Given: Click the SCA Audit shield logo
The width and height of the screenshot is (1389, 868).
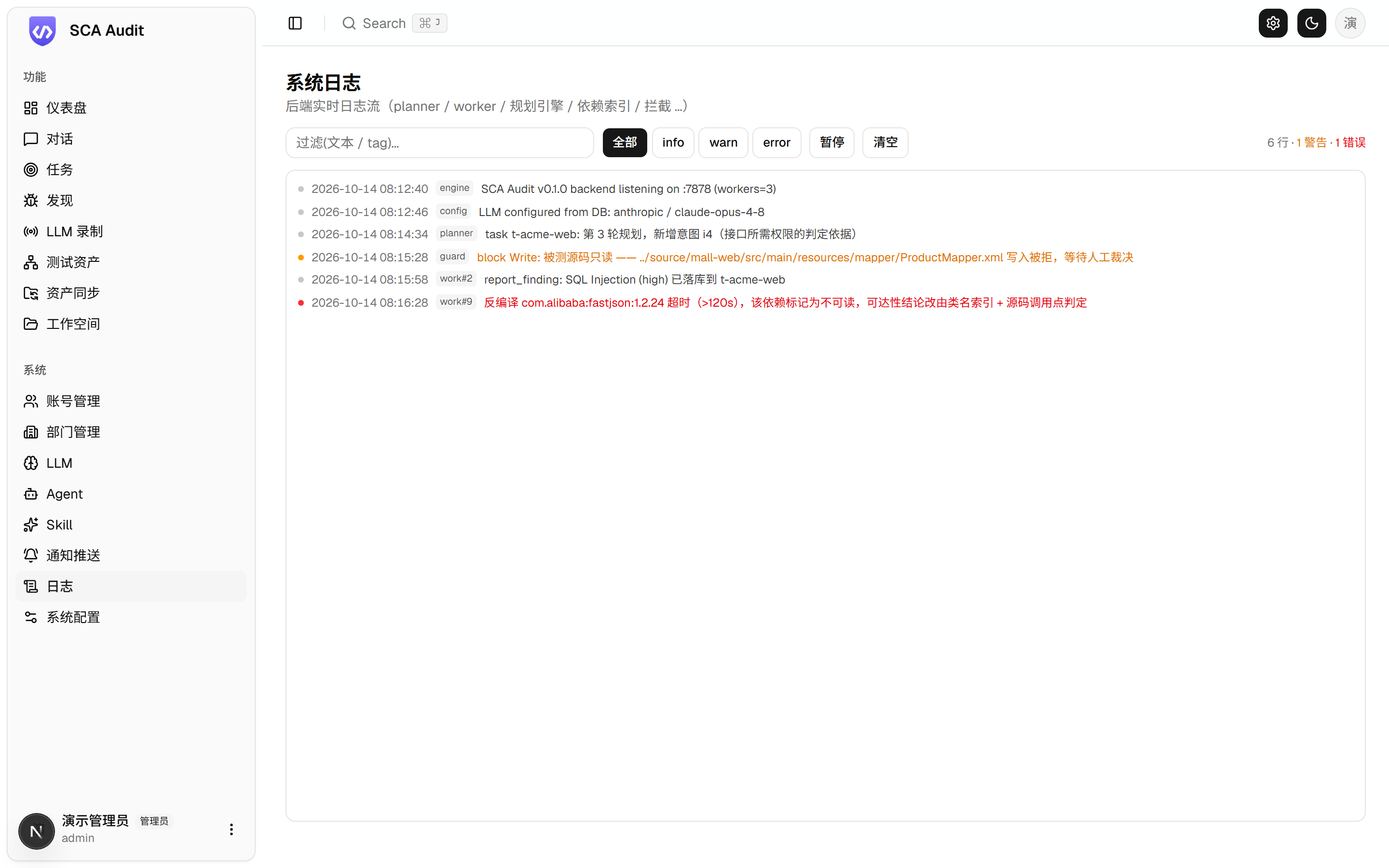Looking at the screenshot, I should pos(42,30).
